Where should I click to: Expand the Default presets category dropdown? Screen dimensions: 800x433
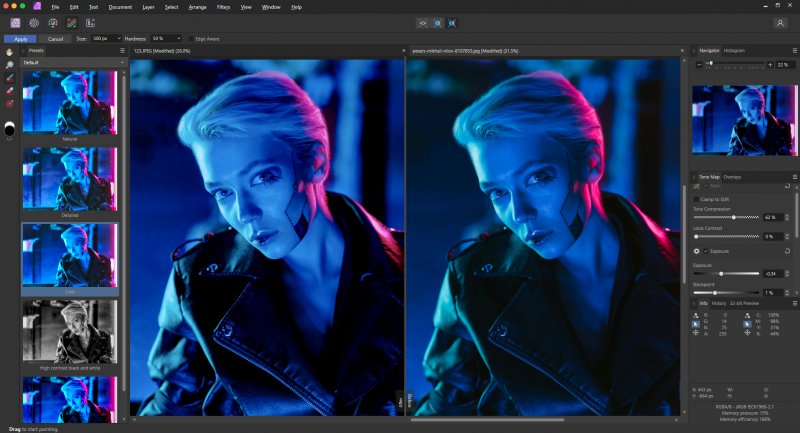pos(73,62)
